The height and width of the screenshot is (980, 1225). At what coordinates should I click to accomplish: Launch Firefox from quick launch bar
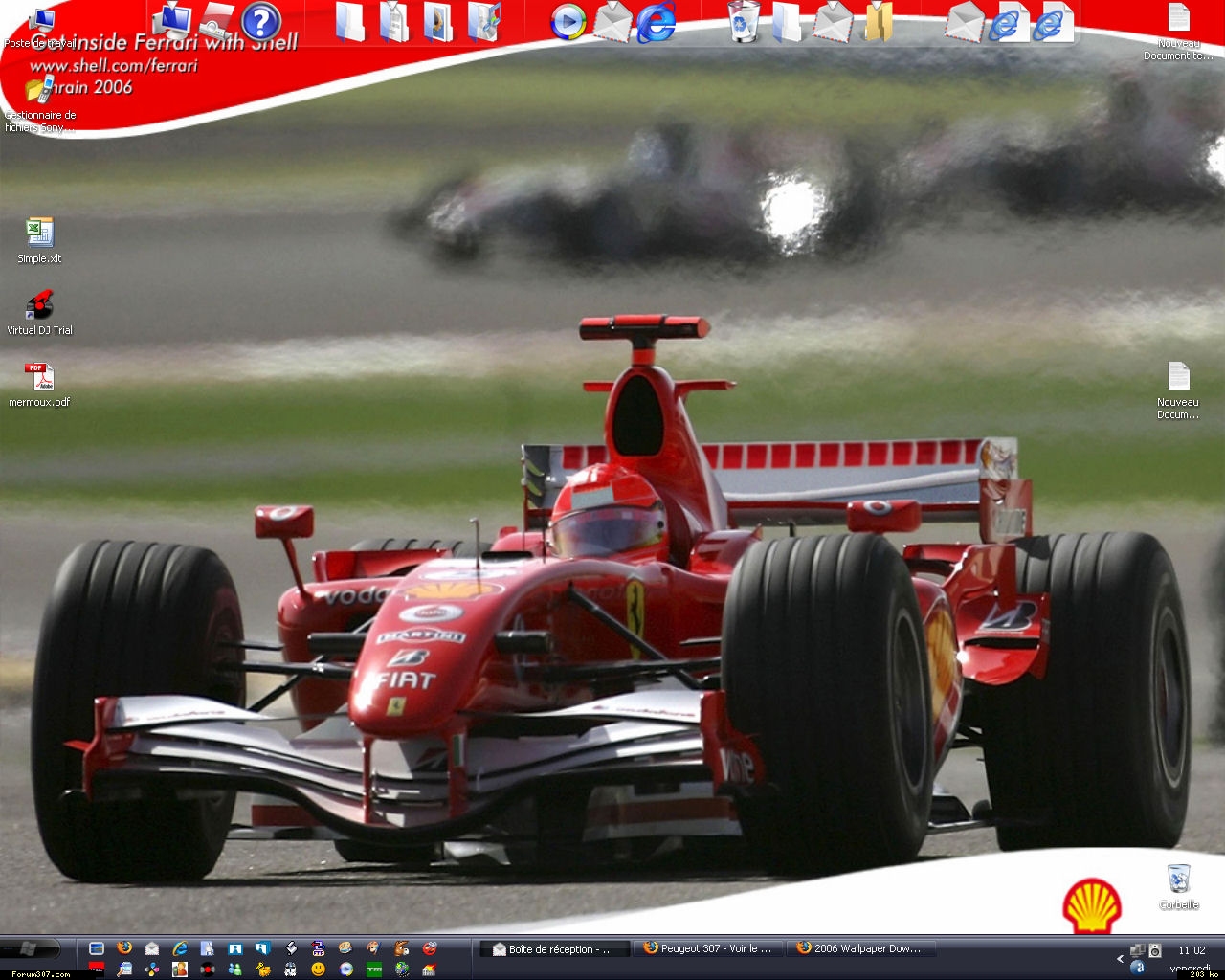(x=124, y=948)
